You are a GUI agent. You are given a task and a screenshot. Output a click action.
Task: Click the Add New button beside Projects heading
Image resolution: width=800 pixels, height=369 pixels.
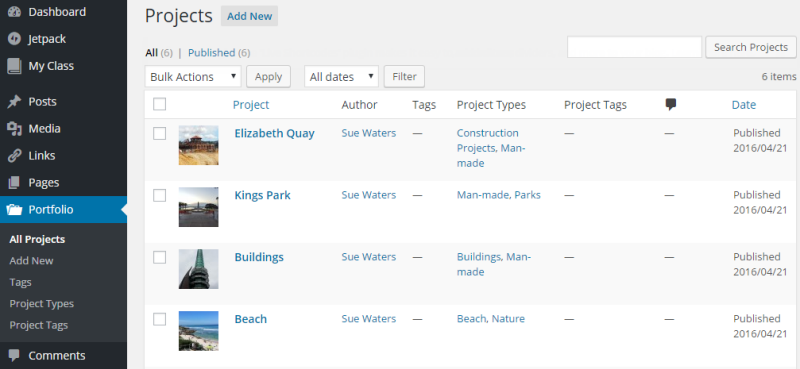[249, 16]
